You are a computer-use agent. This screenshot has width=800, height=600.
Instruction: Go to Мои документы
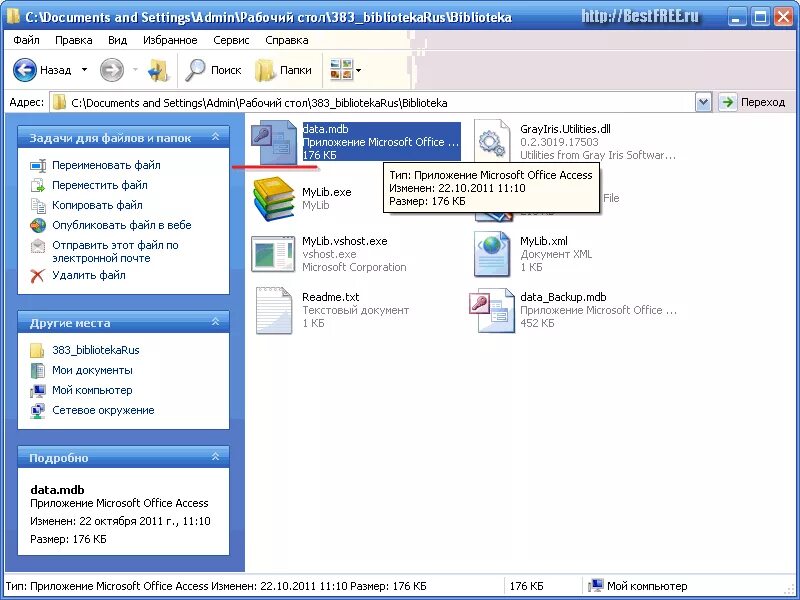click(x=92, y=369)
